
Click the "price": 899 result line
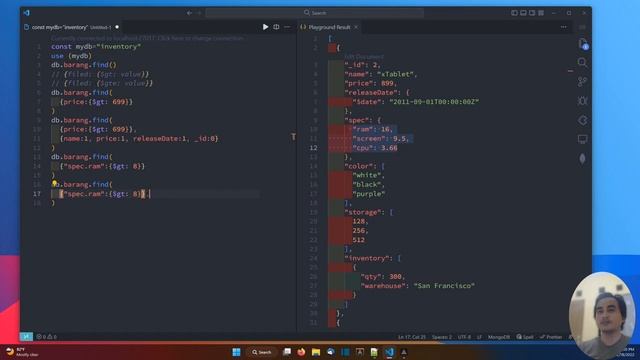coord(371,83)
